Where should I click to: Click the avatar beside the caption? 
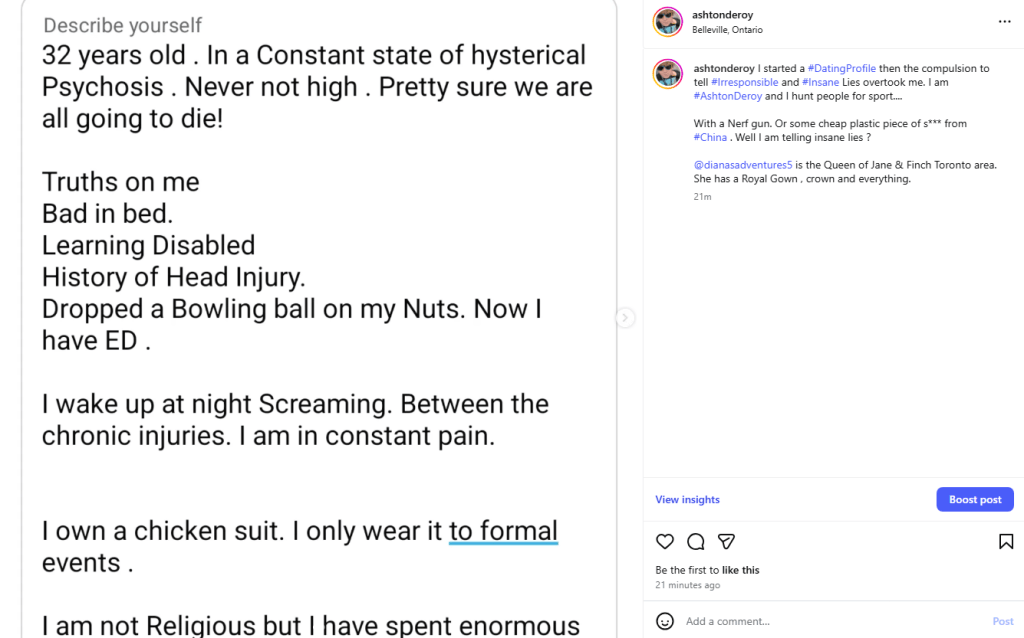coord(668,74)
